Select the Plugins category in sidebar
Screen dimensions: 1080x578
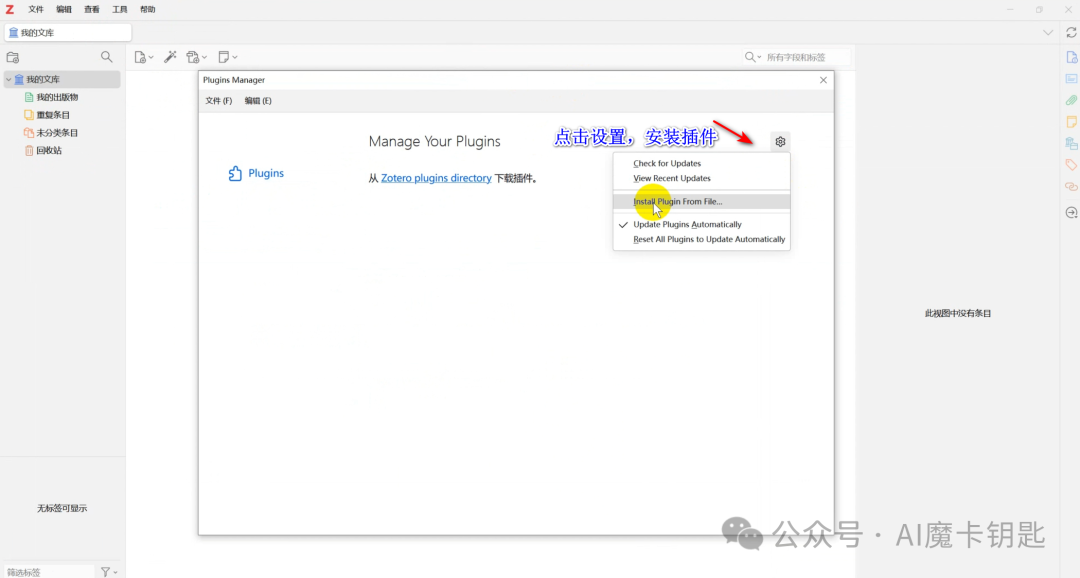[x=256, y=173]
